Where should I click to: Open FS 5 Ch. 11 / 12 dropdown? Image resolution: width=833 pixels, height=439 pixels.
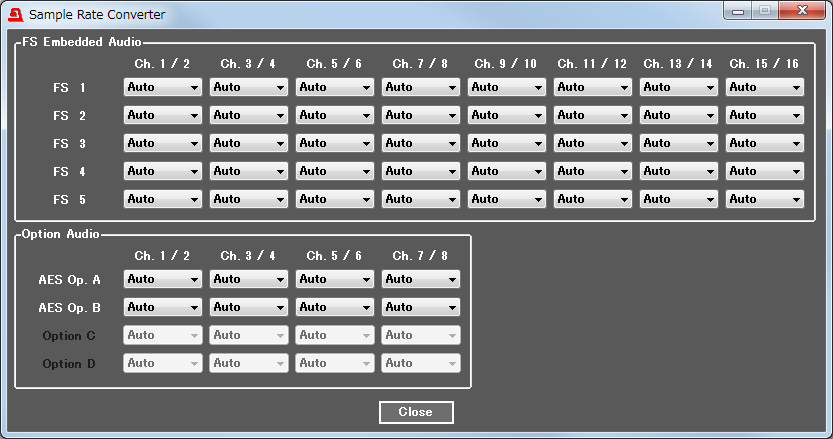pos(593,199)
